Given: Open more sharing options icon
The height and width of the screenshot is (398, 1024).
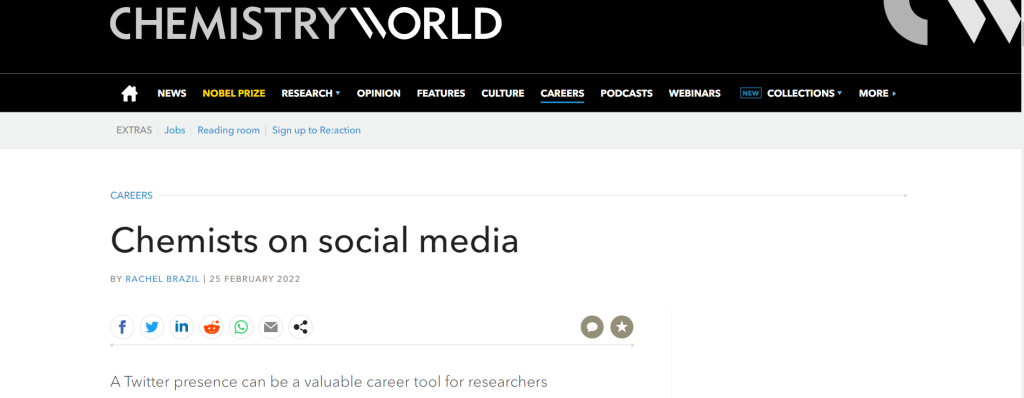Looking at the screenshot, I should (x=300, y=327).
